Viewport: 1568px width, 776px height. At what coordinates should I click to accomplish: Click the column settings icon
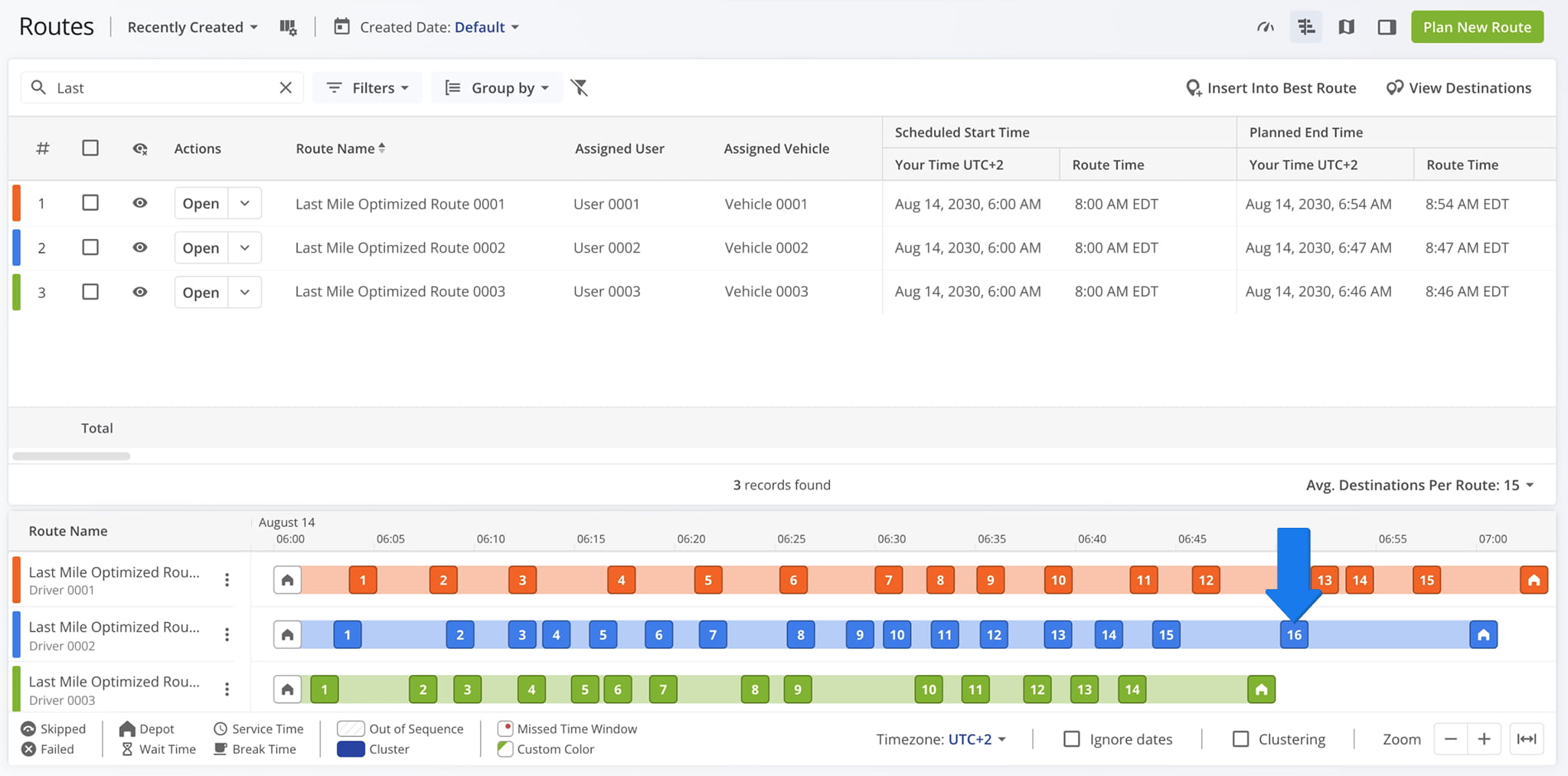point(288,27)
